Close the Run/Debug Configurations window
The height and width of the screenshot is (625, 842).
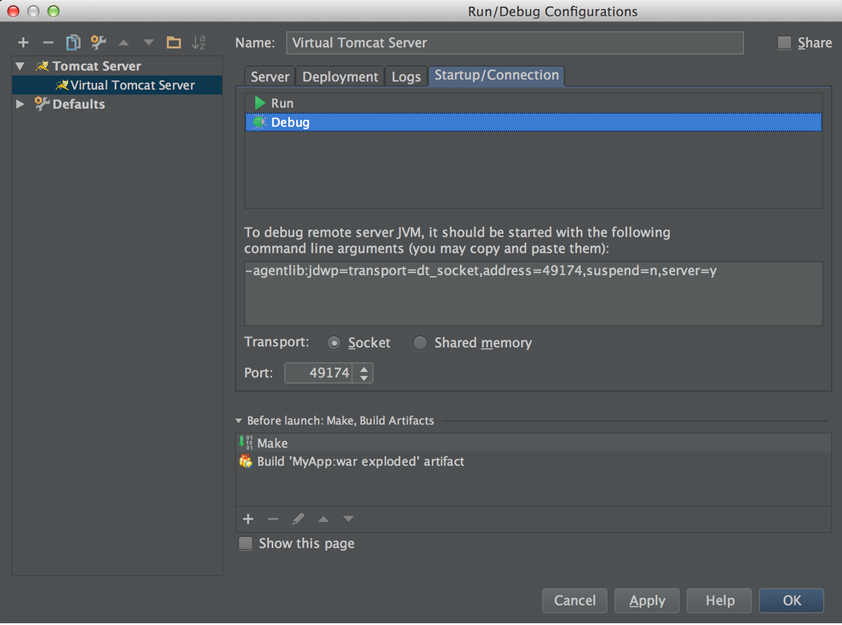pyautogui.click(x=13, y=11)
